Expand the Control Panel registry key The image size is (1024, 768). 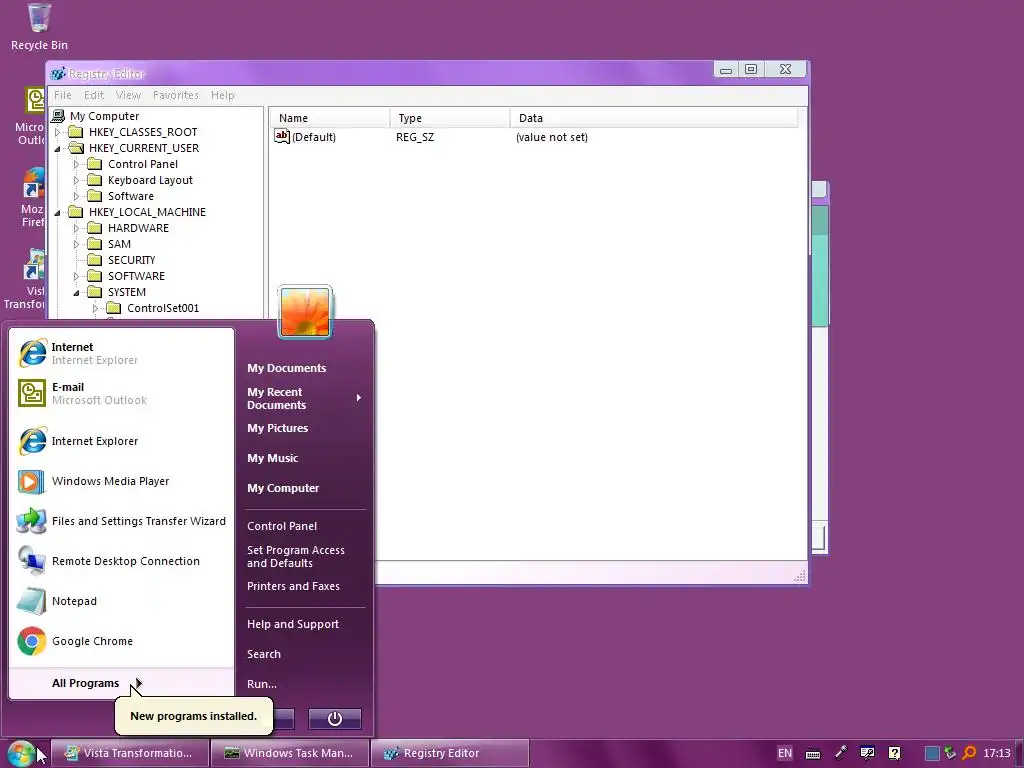click(x=76, y=165)
